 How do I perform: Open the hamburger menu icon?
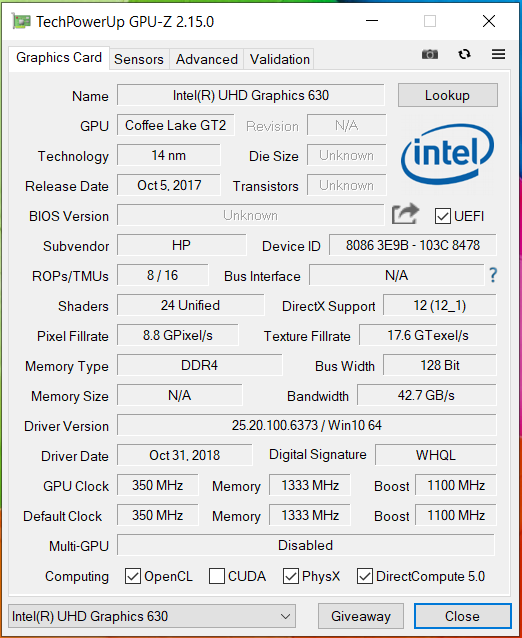[498, 54]
